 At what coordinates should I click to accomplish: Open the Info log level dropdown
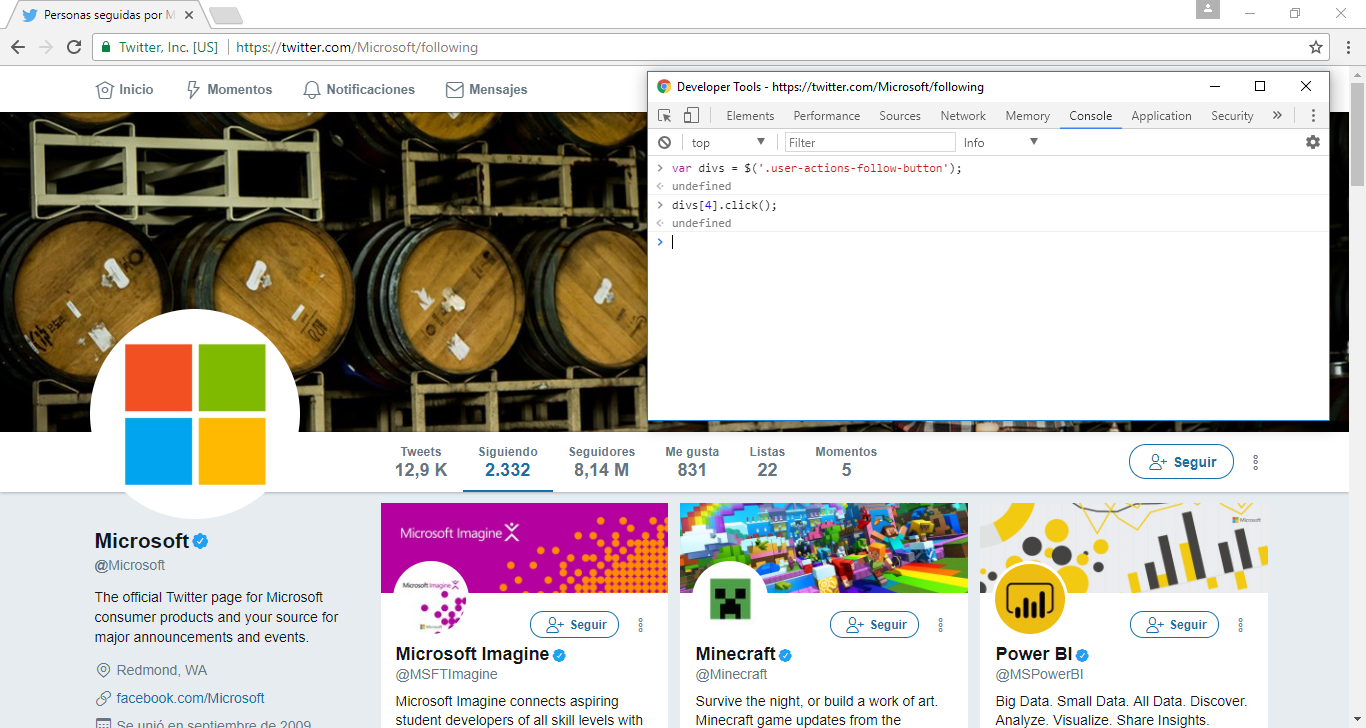click(1000, 143)
